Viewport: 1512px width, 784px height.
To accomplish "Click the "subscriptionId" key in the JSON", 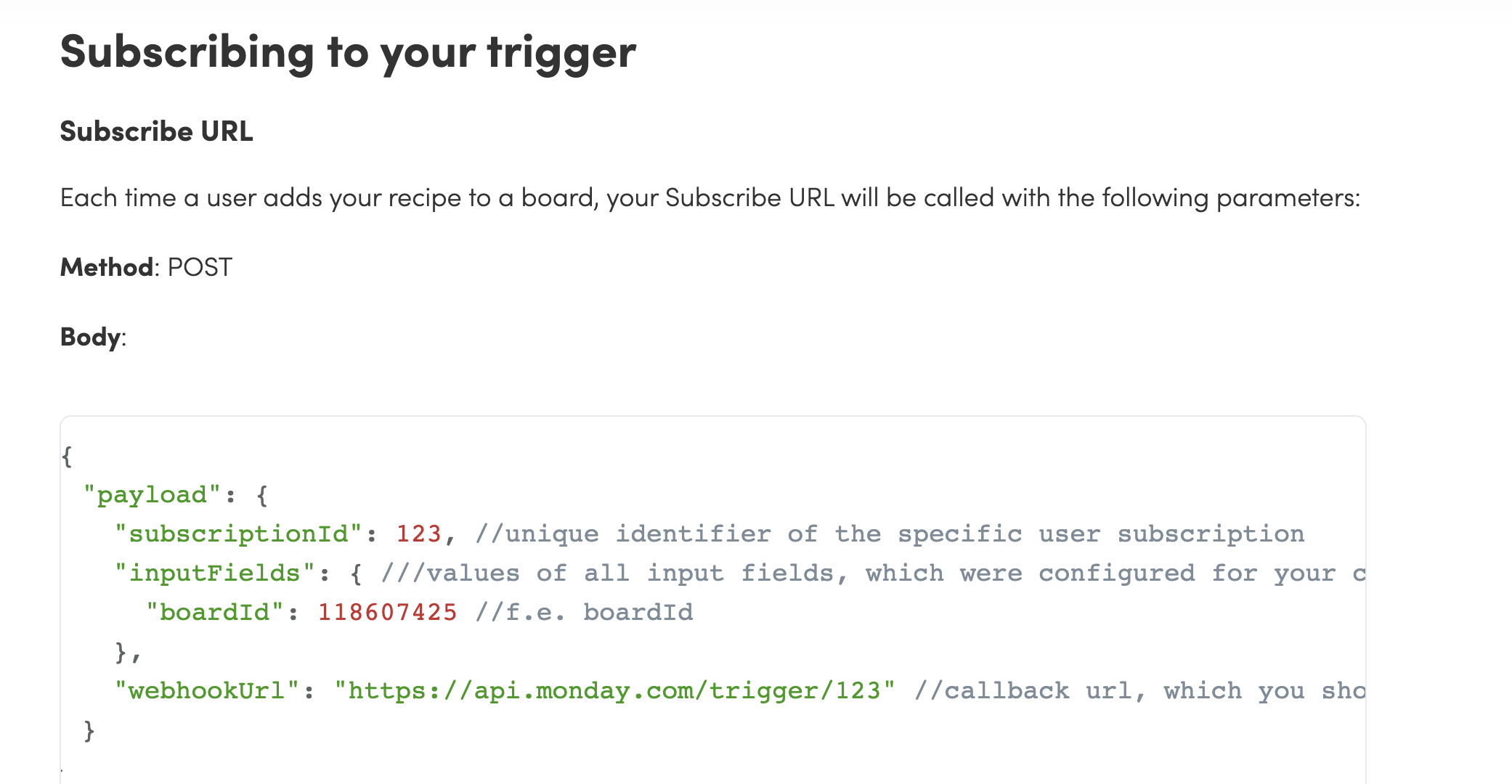I will click(x=238, y=534).
